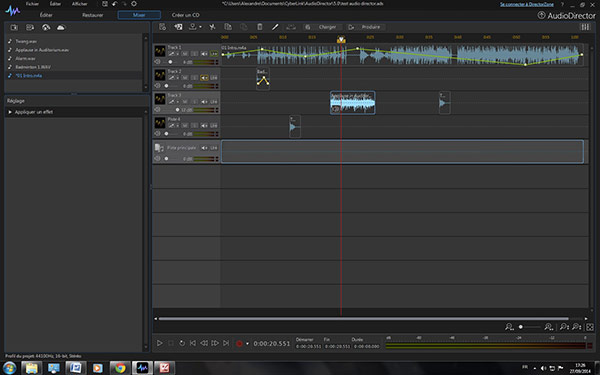Select Alarm.wav in the media library
The image size is (600, 375).
click(25, 59)
